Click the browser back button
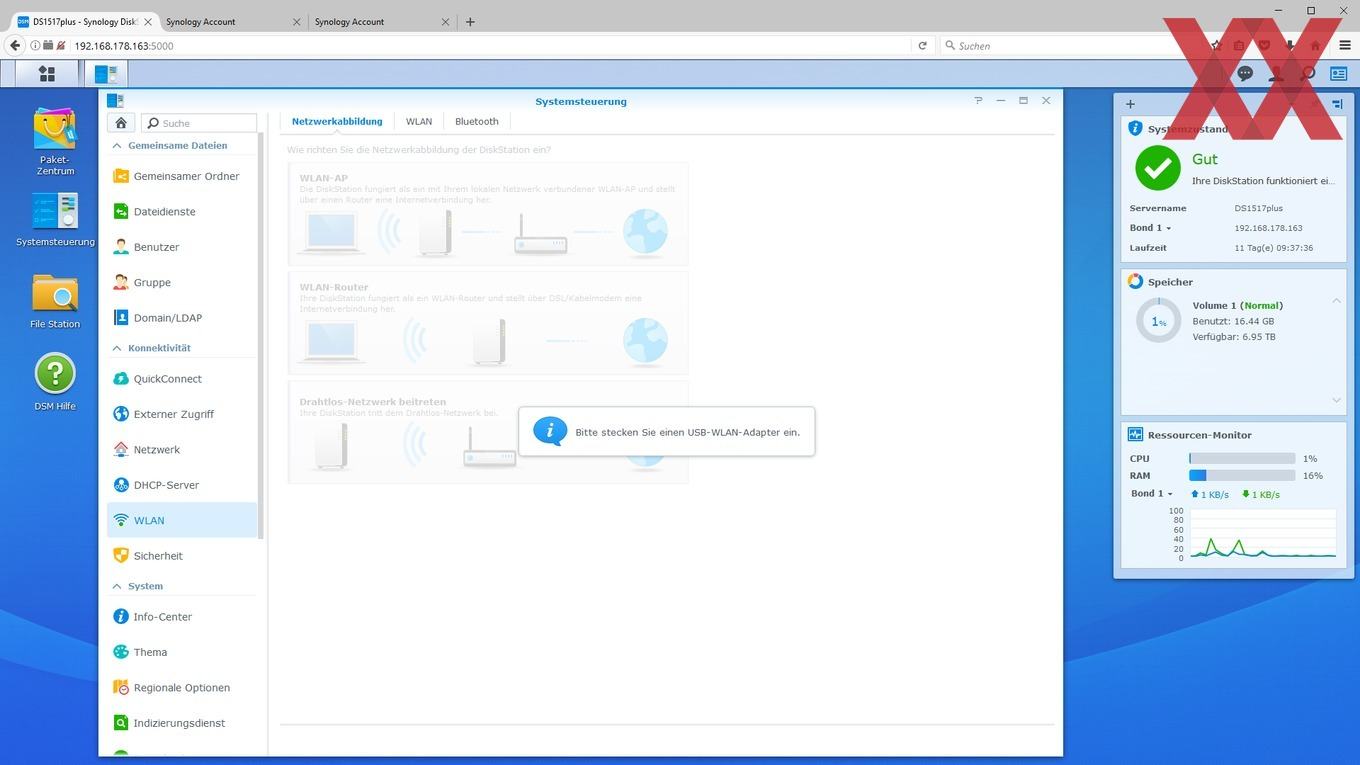Viewport: 1360px width, 765px height. coord(15,45)
